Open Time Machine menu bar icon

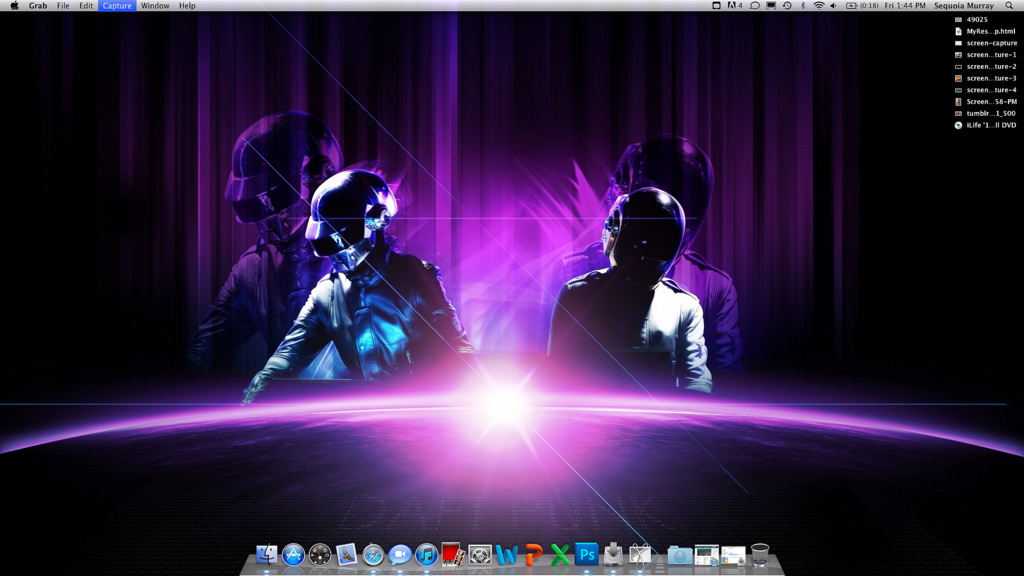[787, 5]
